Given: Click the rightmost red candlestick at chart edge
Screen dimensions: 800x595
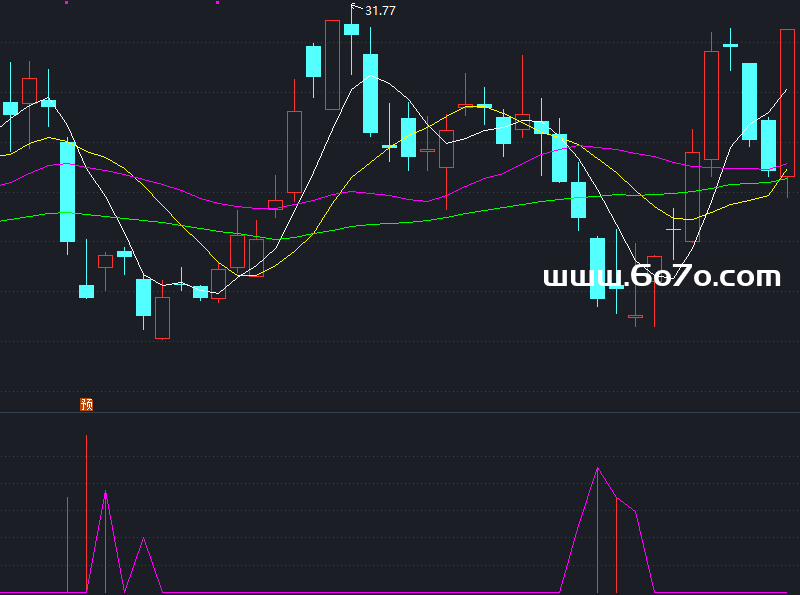Looking at the screenshot, I should (x=787, y=100).
